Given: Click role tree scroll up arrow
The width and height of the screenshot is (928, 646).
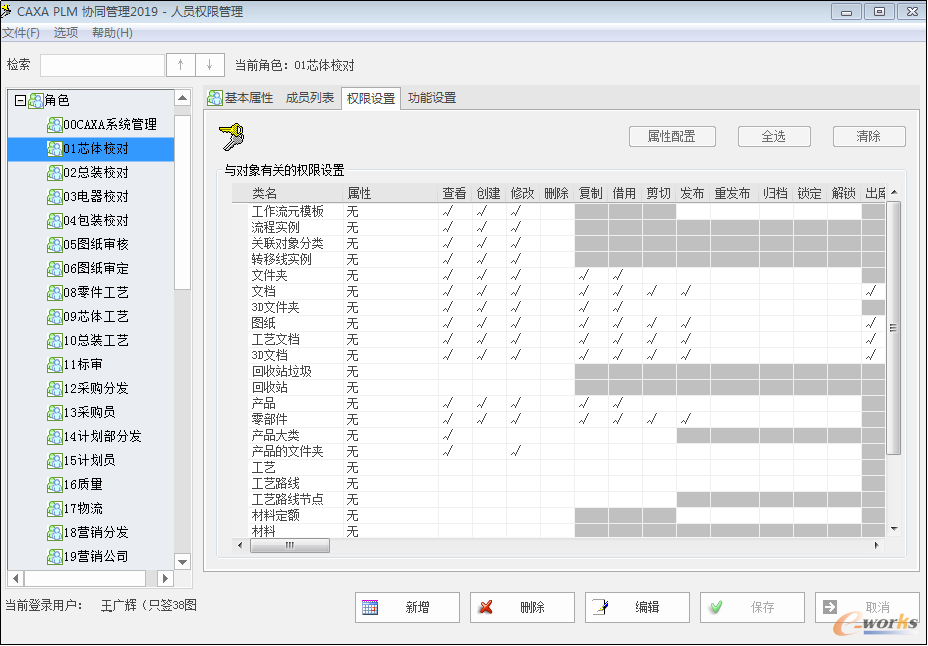Looking at the screenshot, I should coord(183,98).
